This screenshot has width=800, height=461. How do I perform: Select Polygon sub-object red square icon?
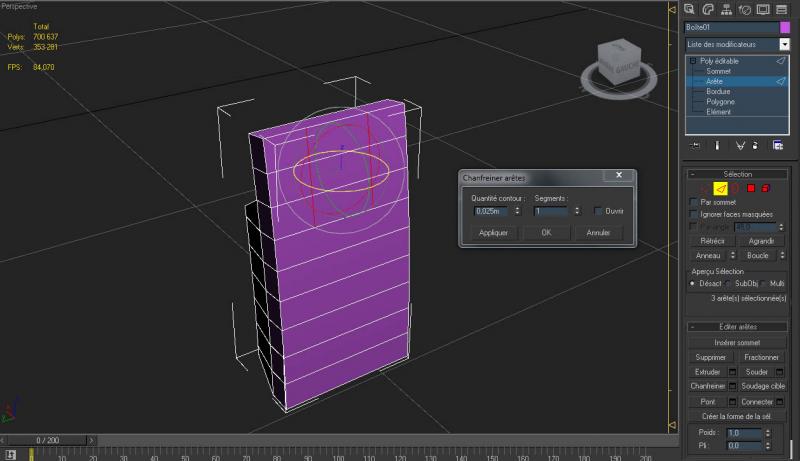[750, 188]
